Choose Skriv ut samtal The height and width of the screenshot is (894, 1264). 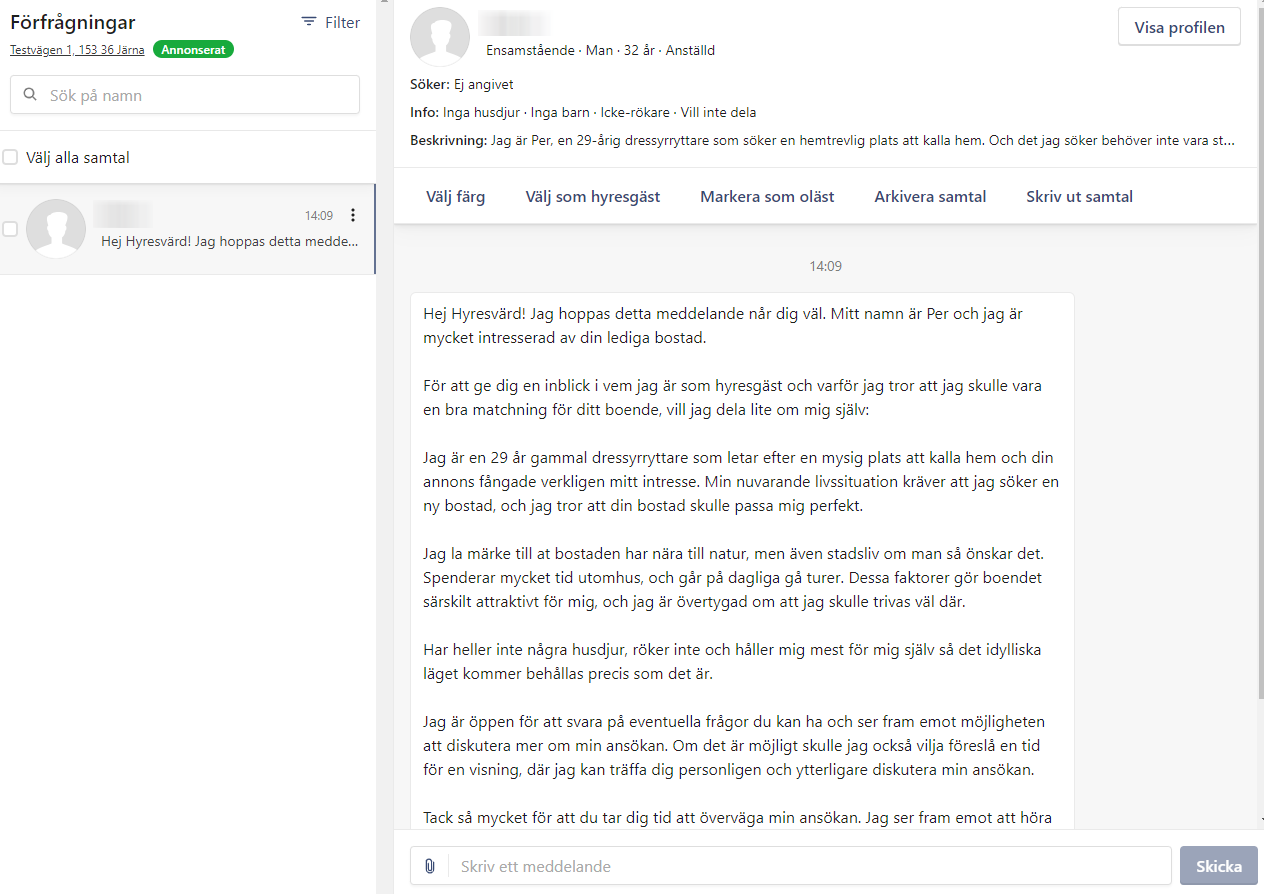click(x=1079, y=197)
